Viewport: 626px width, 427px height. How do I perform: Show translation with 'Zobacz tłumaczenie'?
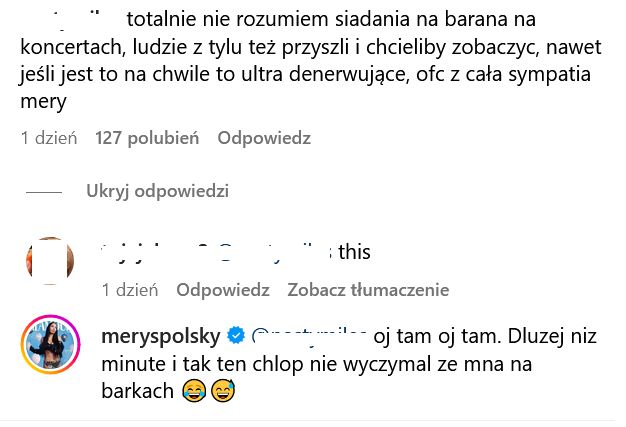point(368,290)
